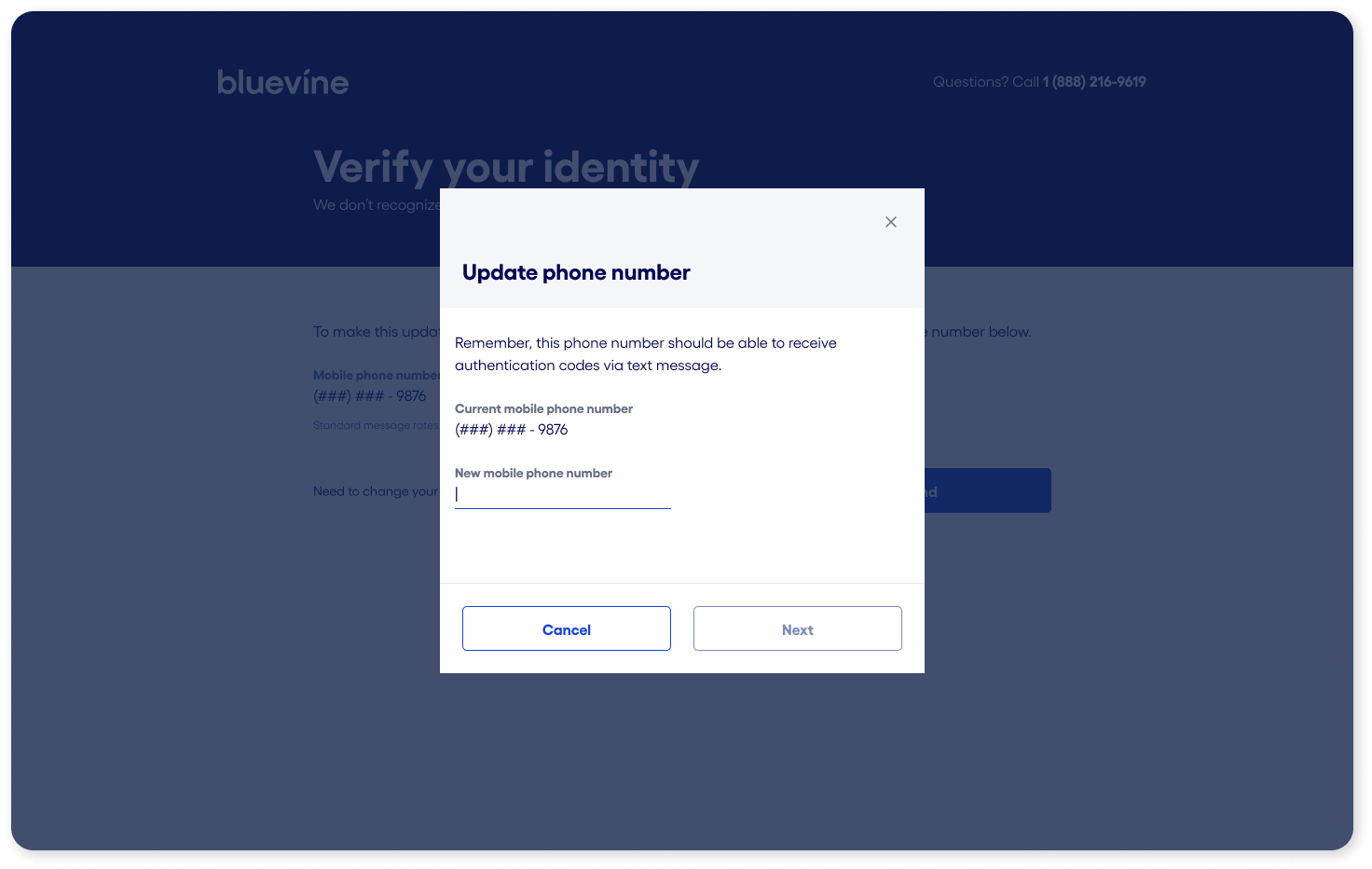Click the Questions? Call header text
Image resolution: width=1372 pixels, height=869 pixels.
tap(985, 81)
